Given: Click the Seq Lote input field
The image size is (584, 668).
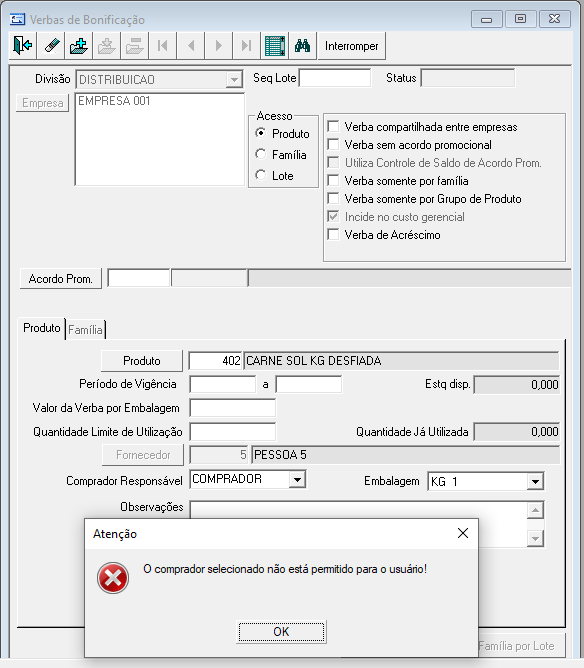Looking at the screenshot, I should click(335, 78).
